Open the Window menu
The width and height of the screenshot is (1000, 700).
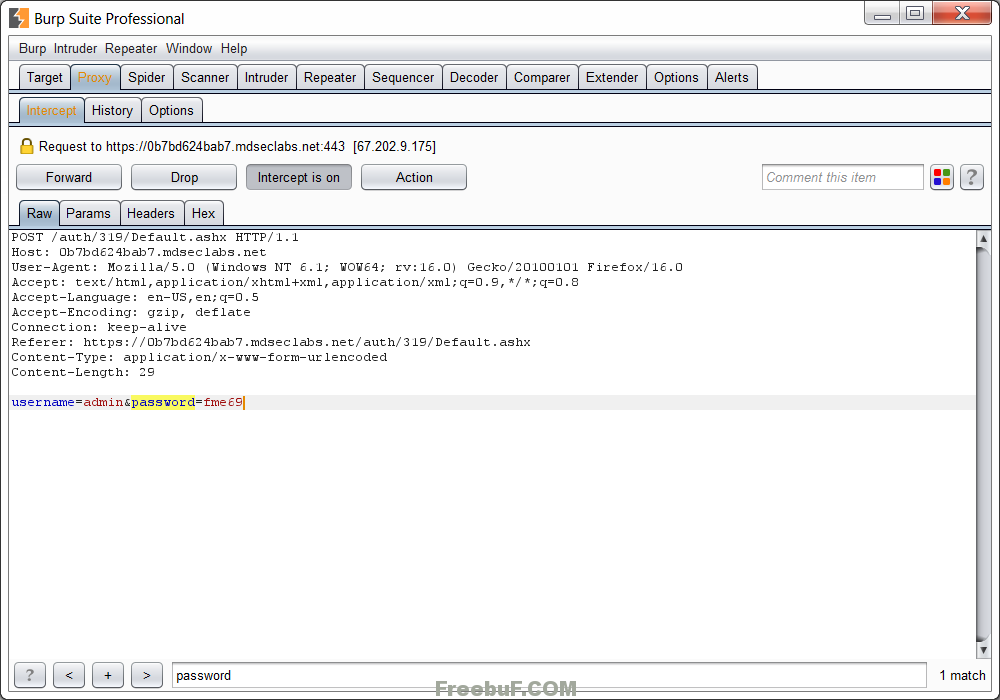[189, 48]
